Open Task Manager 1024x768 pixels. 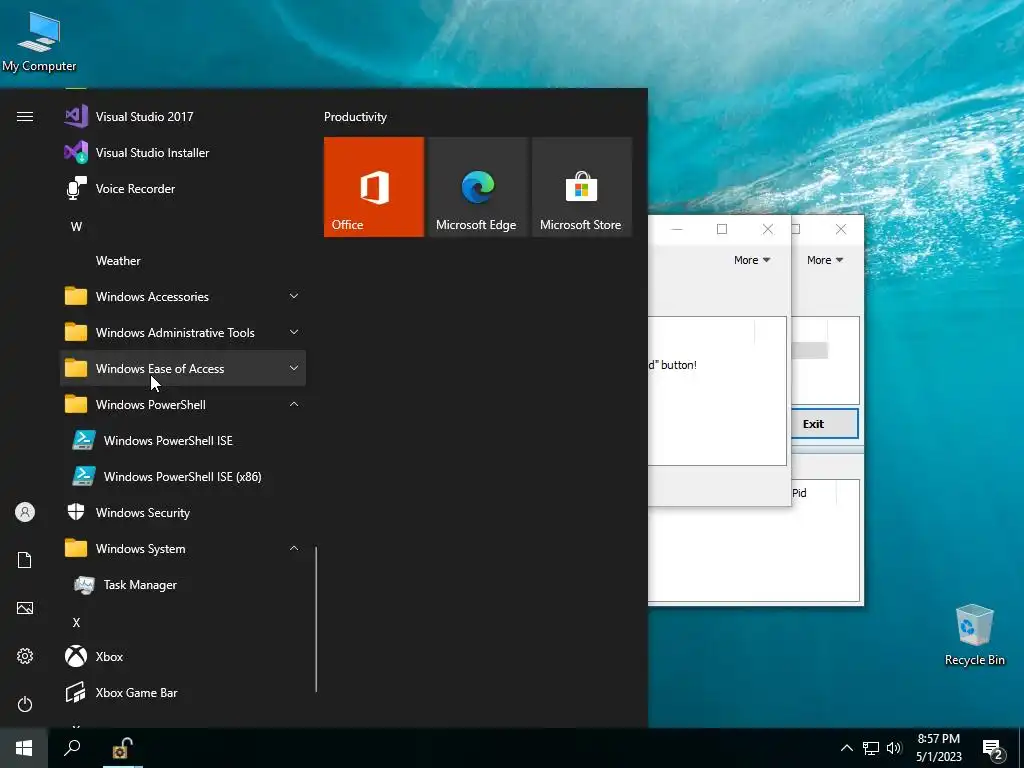(x=183, y=585)
